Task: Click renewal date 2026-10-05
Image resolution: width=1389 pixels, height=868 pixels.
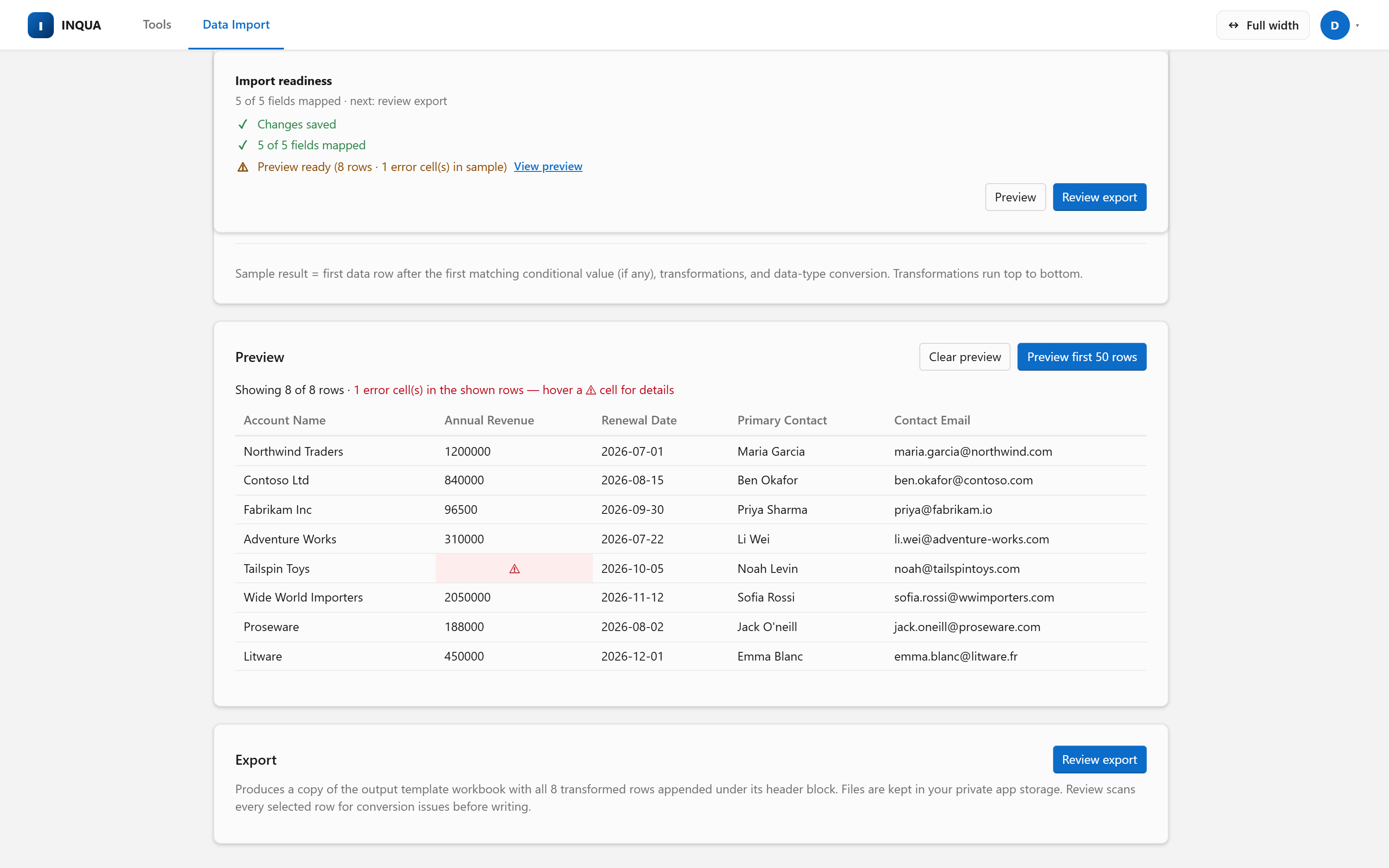Action: tap(632, 569)
